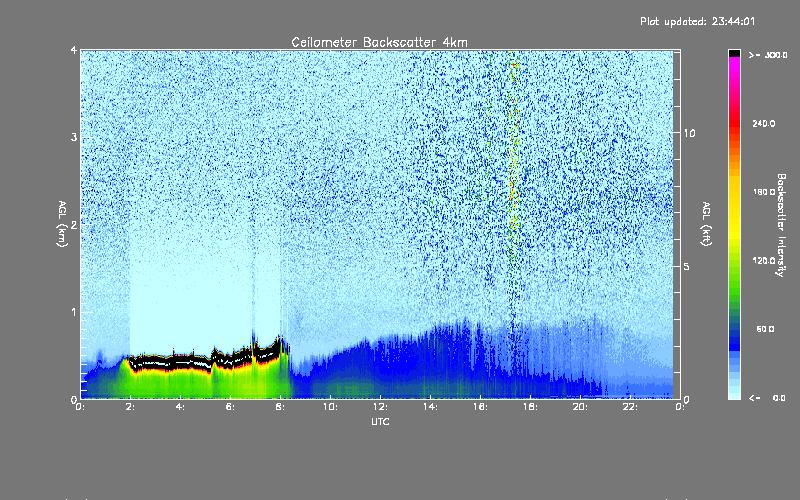Click the colorbar minimum label '<= 0.0'

coord(767,398)
